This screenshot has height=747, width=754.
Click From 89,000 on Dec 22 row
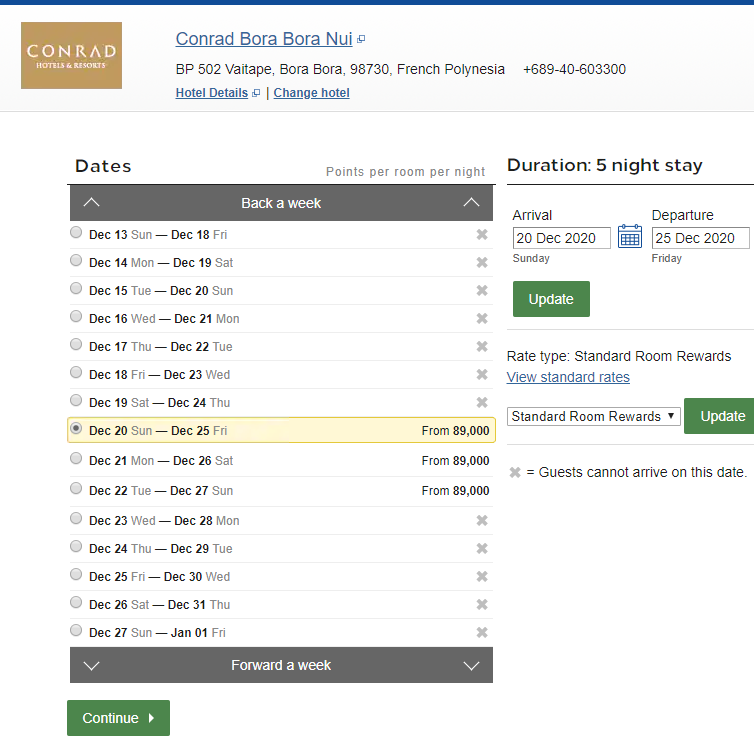(x=455, y=491)
